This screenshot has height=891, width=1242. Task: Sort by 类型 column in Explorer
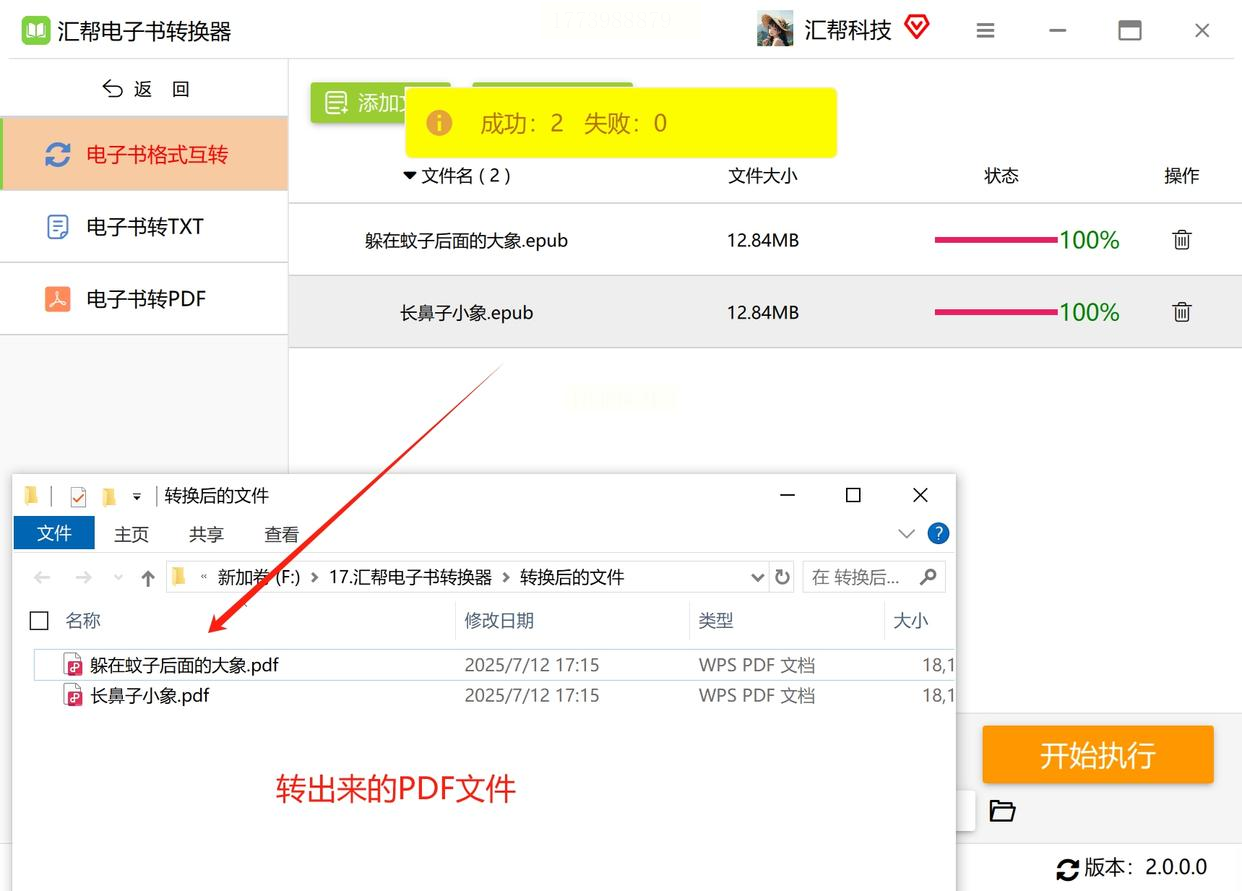coord(716,621)
